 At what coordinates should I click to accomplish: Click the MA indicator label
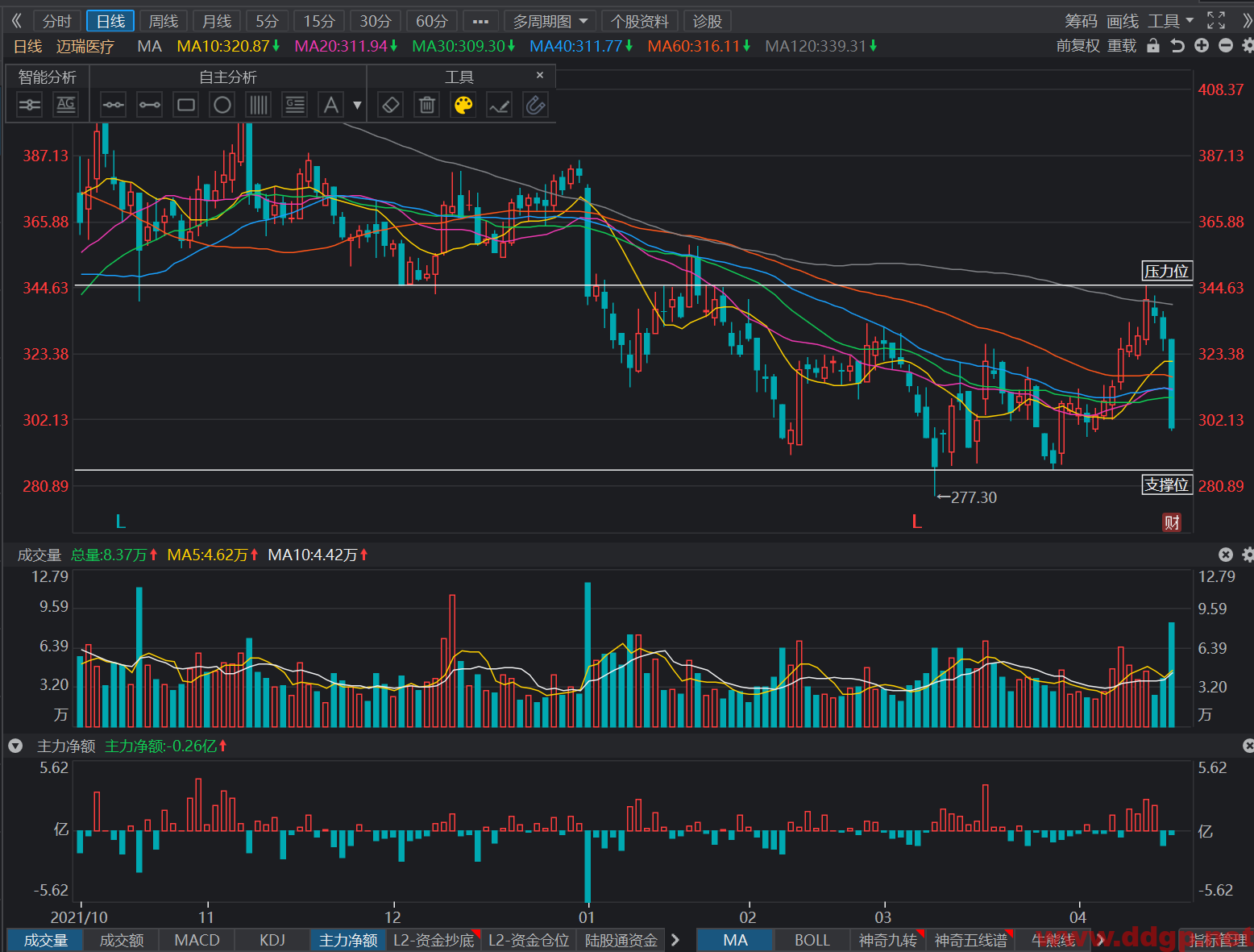(x=150, y=46)
